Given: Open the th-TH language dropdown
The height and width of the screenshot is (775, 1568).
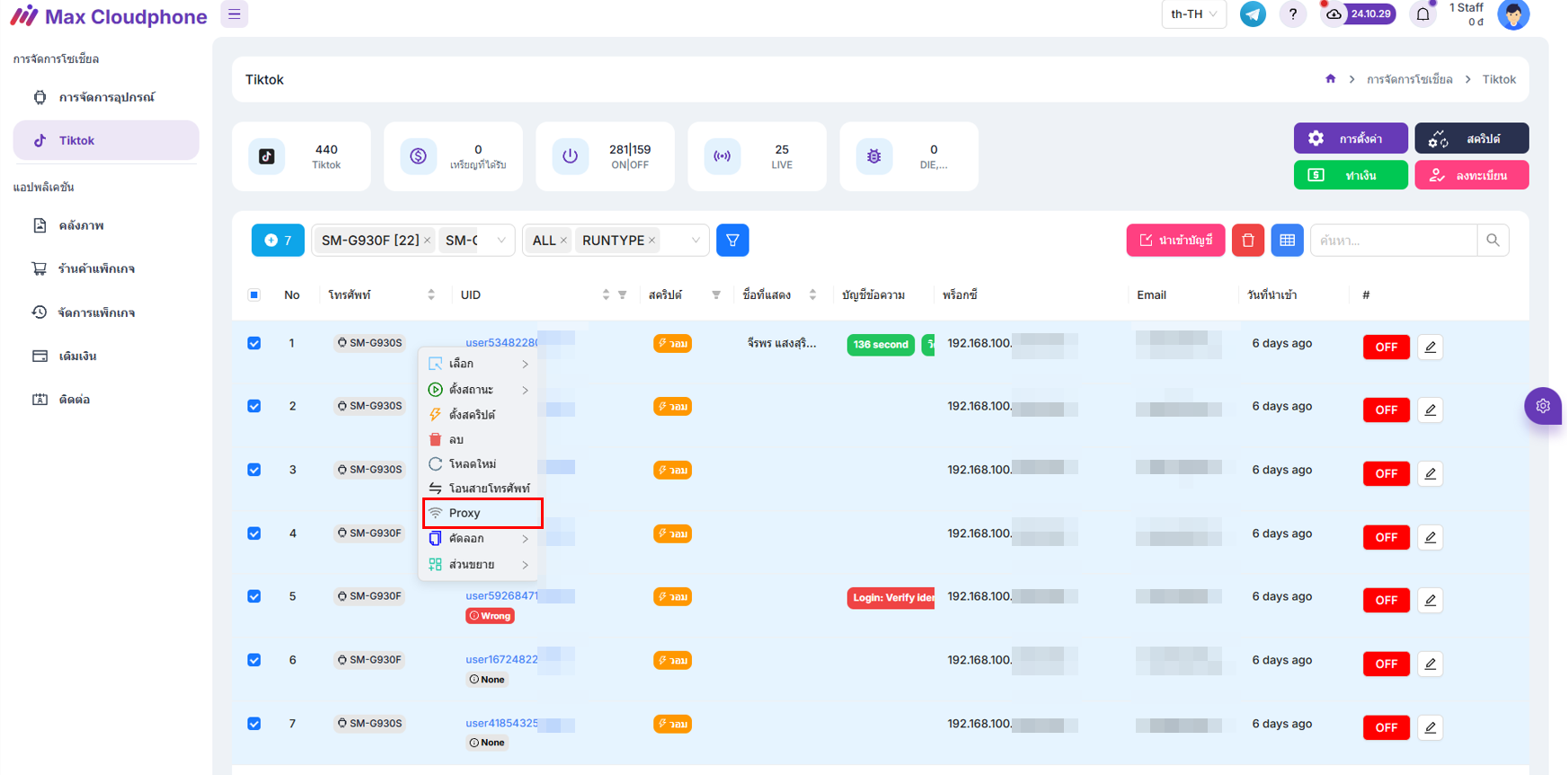Looking at the screenshot, I should pos(1193,14).
